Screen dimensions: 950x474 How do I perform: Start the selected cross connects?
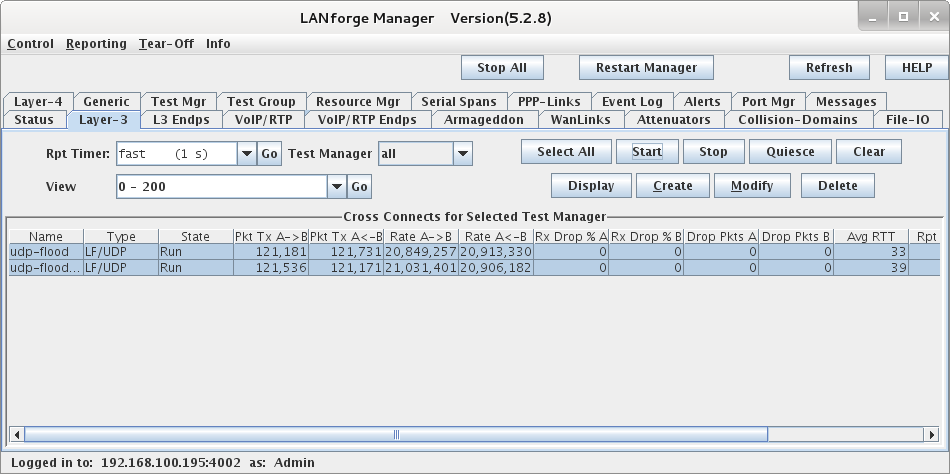(x=647, y=152)
